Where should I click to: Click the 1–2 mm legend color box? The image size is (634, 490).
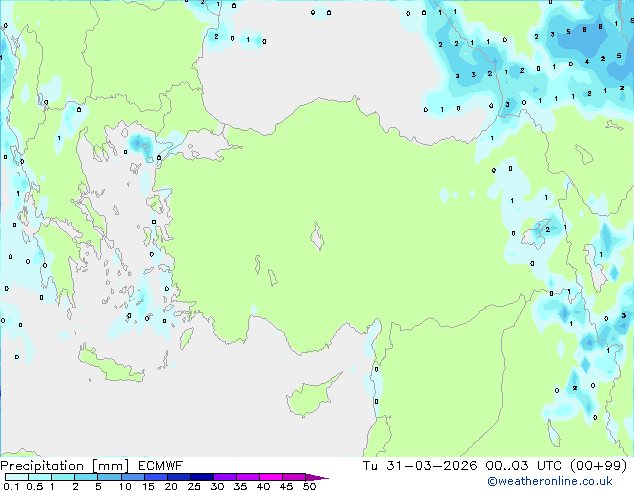(x=63, y=477)
